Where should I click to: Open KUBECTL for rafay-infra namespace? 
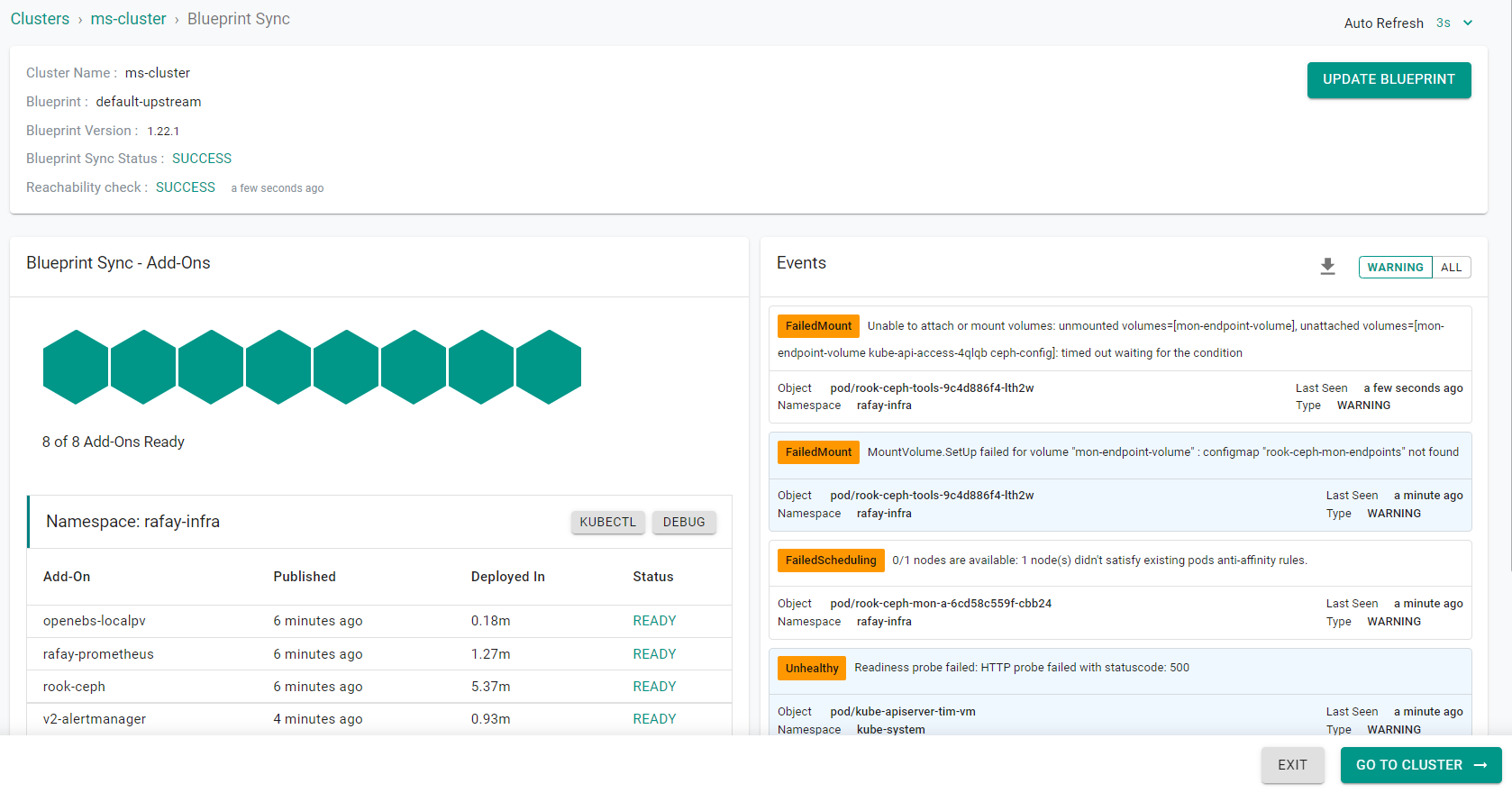click(607, 523)
